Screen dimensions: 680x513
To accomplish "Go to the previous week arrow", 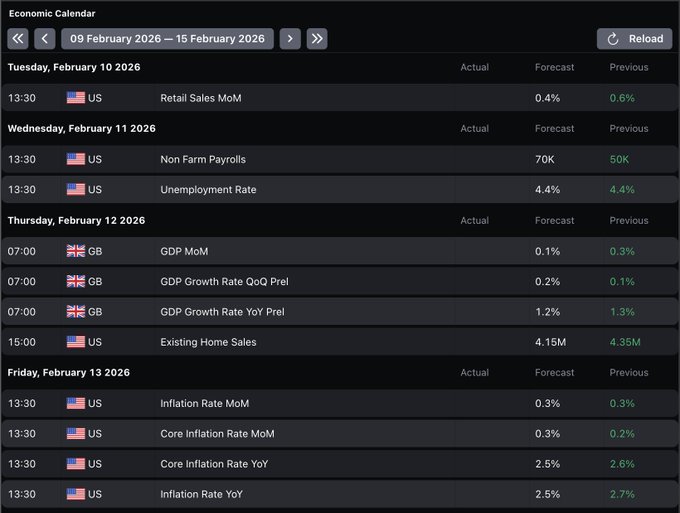I will click(44, 39).
